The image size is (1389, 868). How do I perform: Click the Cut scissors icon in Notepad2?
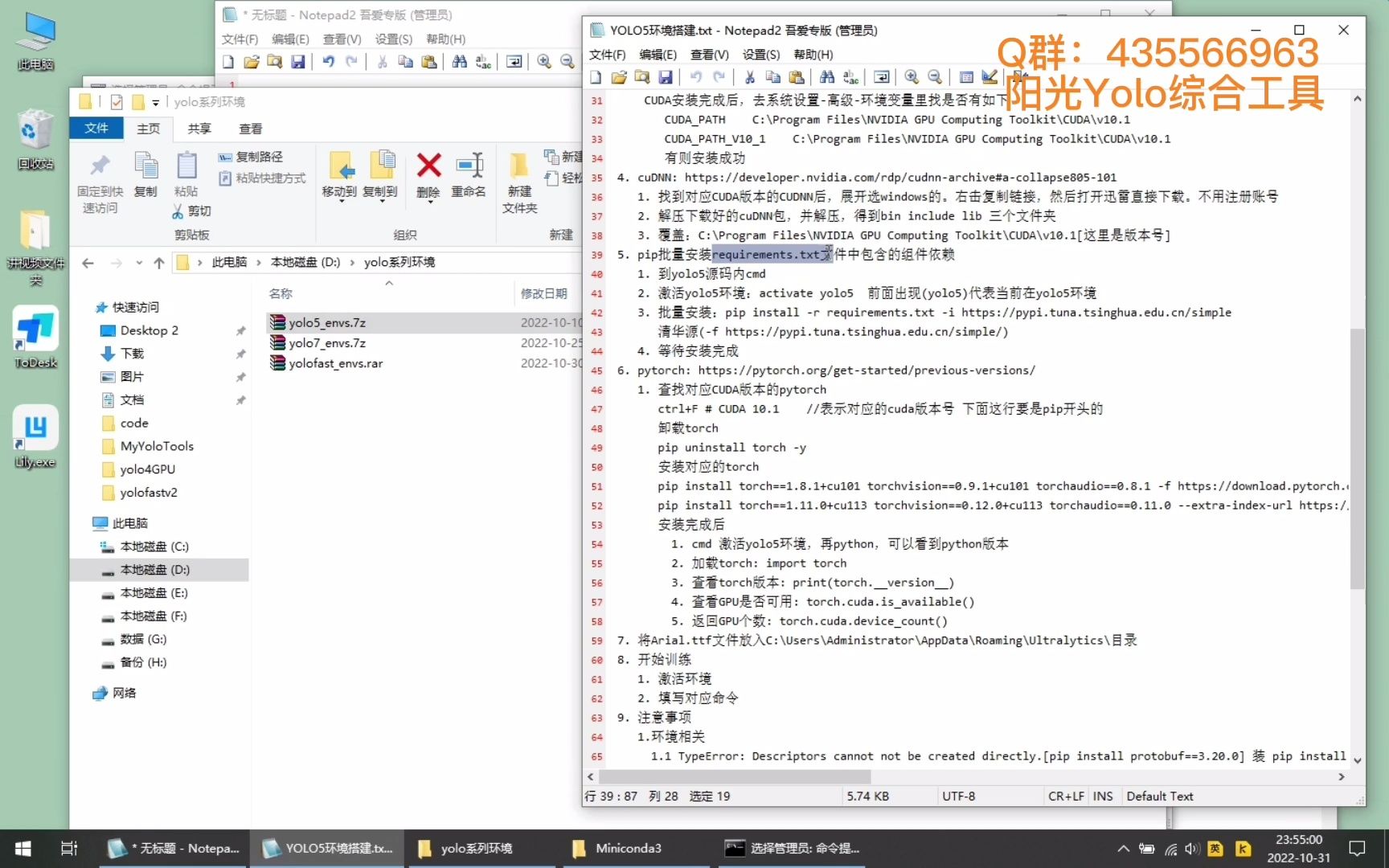(749, 76)
